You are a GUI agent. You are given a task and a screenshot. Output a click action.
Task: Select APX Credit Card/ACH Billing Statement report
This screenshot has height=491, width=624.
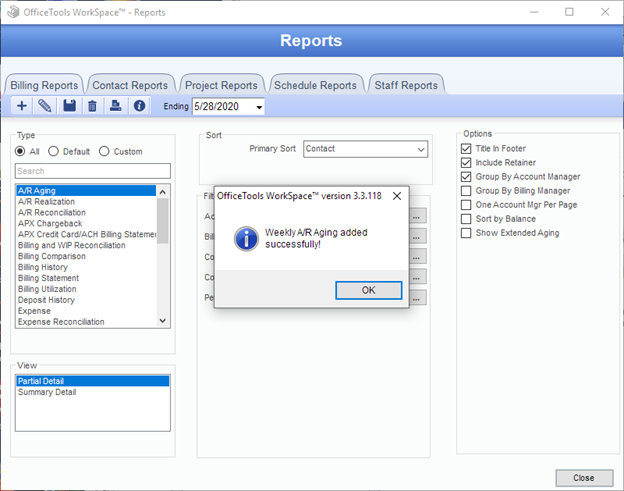pyautogui.click(x=86, y=234)
